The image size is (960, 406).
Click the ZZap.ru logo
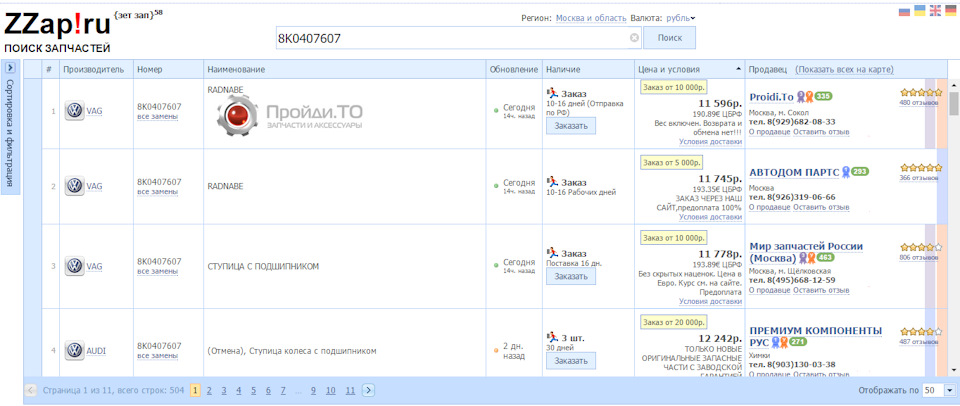click(x=57, y=25)
